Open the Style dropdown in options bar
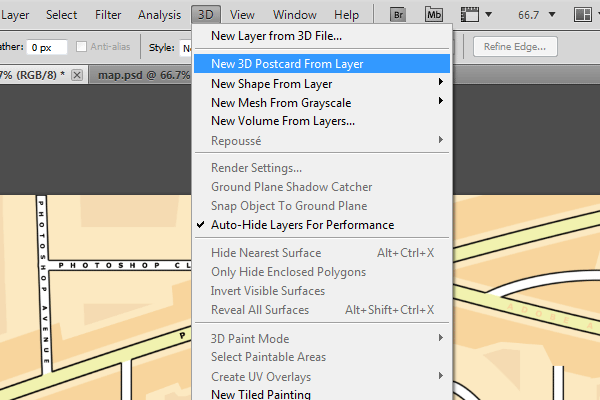 click(x=186, y=48)
